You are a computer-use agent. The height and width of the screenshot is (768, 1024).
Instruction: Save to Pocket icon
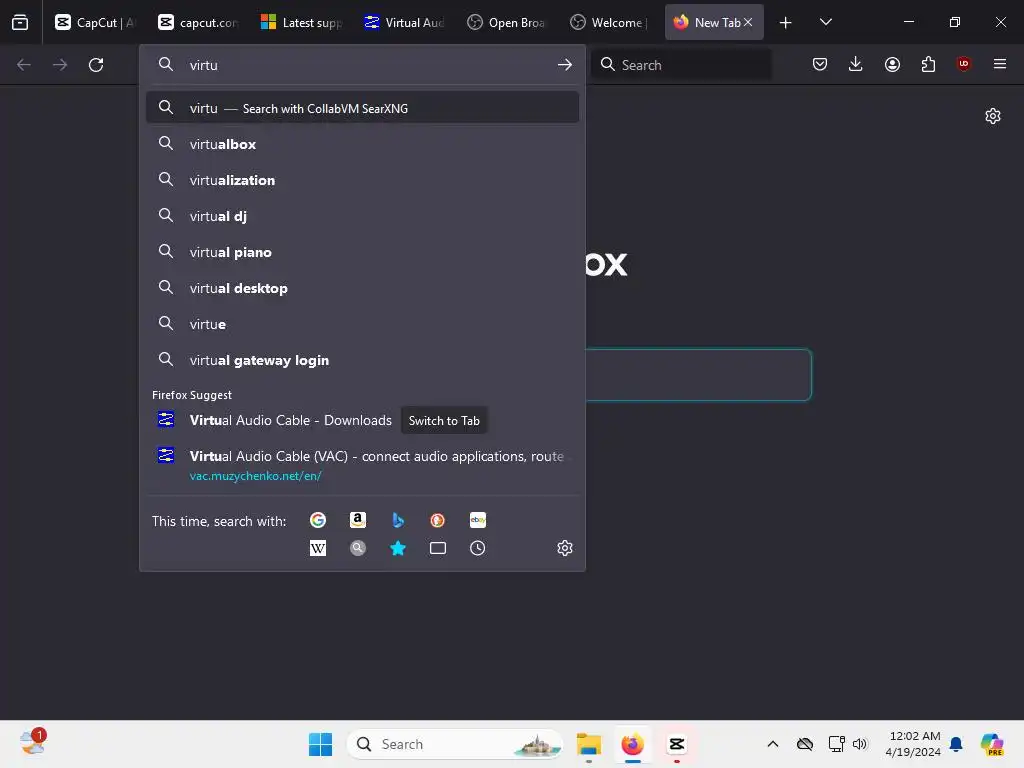click(820, 64)
